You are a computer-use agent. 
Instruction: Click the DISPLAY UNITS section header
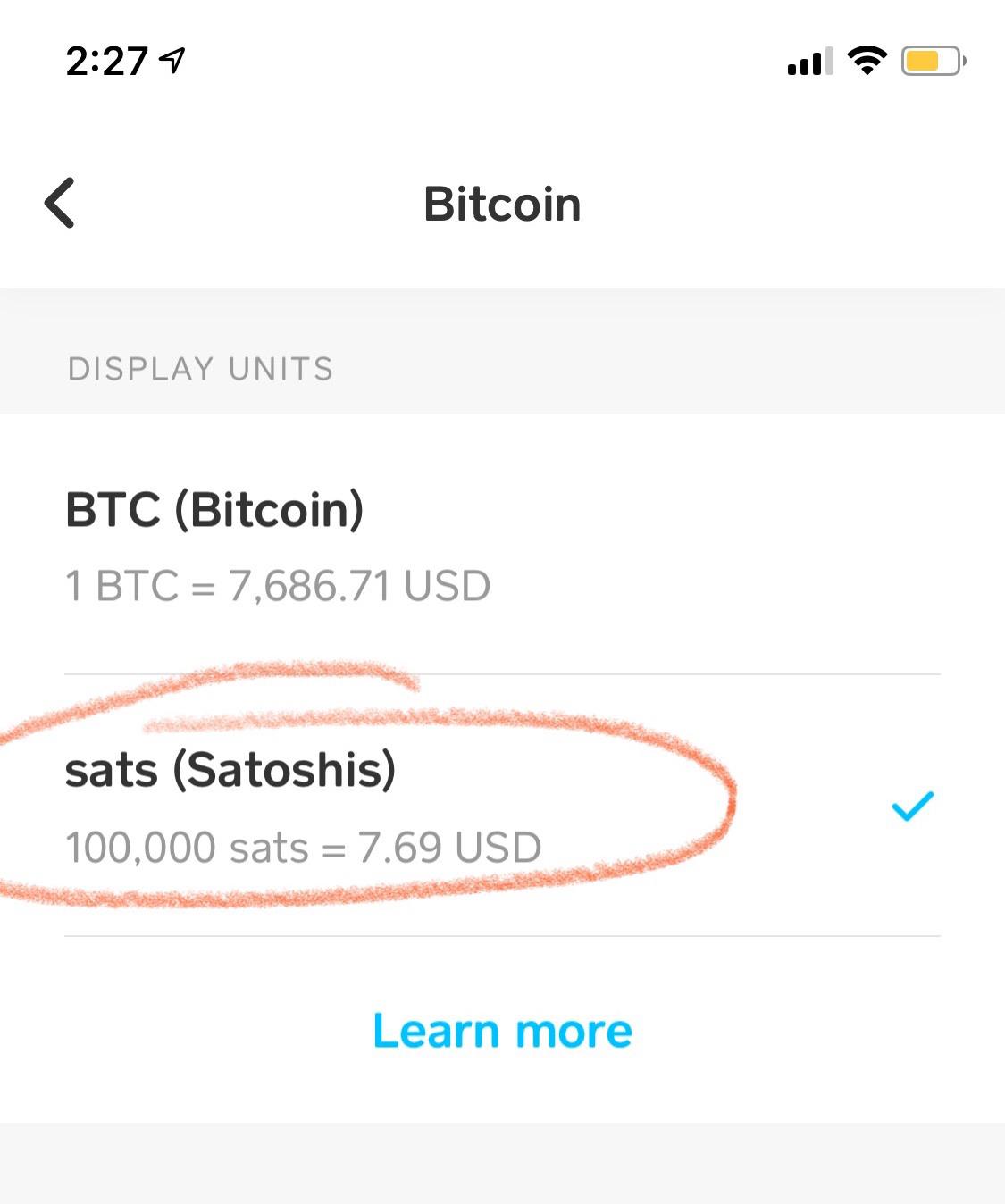click(200, 369)
